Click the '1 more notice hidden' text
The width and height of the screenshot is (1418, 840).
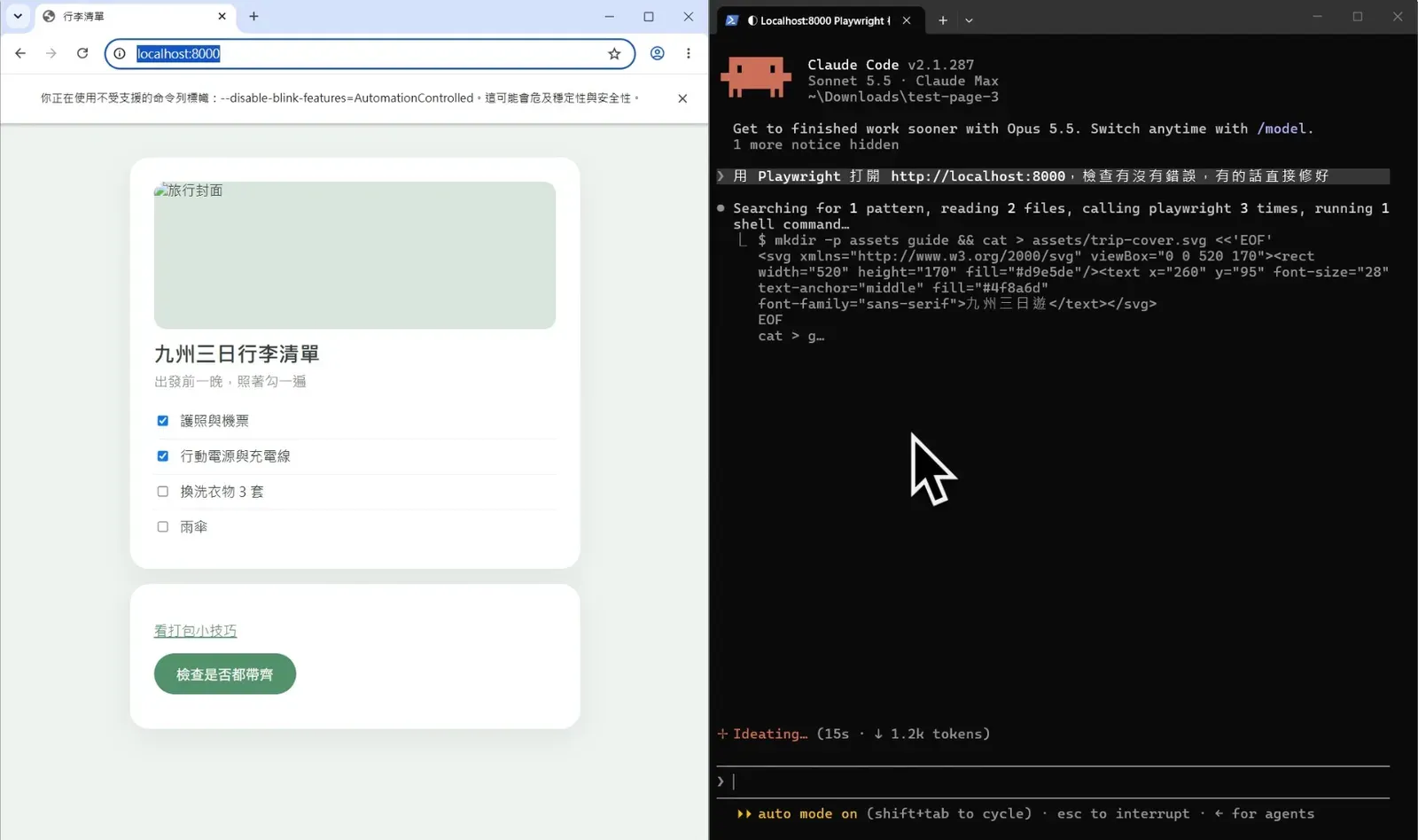pos(815,144)
